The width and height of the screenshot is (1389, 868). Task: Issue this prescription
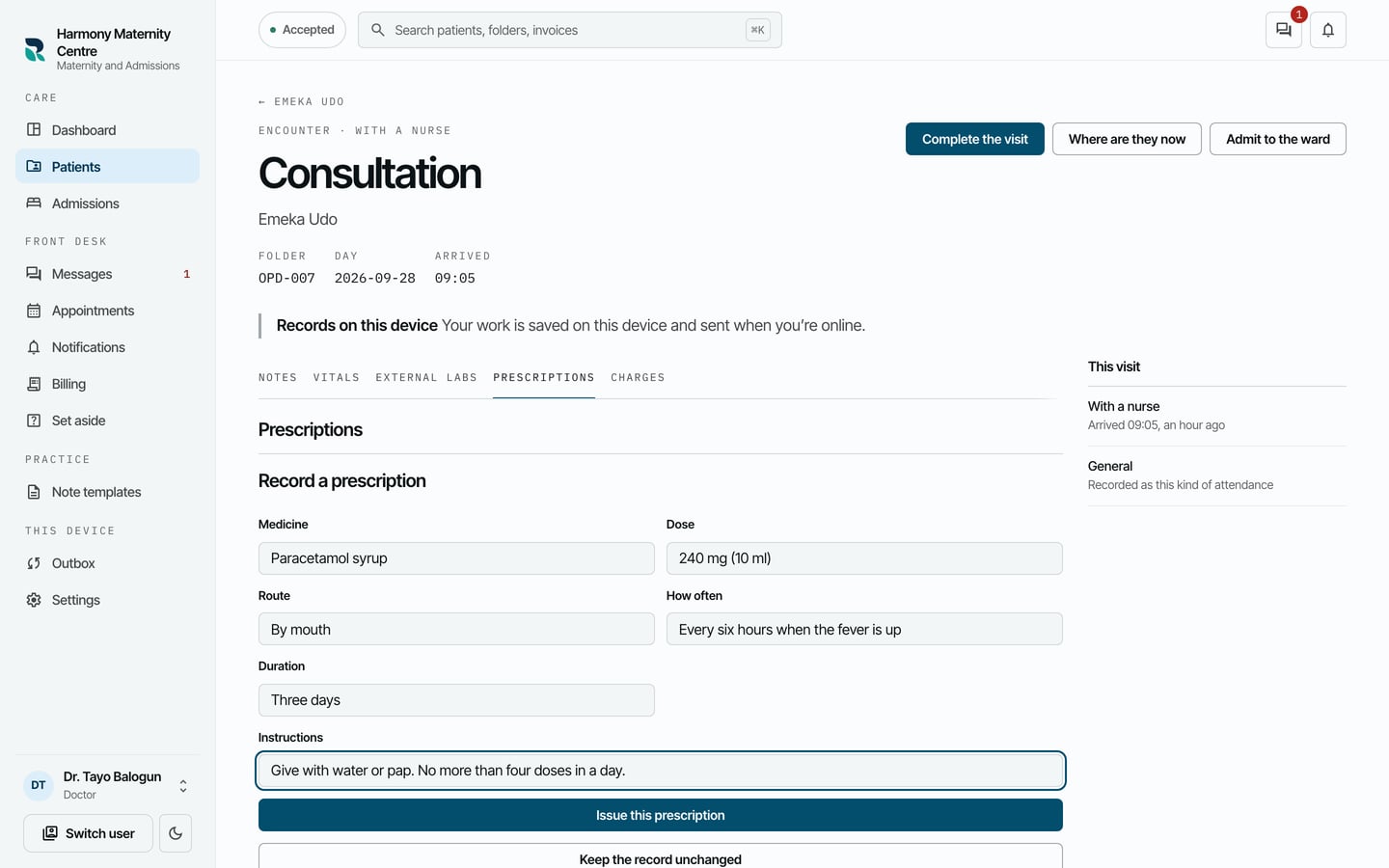pyautogui.click(x=661, y=815)
